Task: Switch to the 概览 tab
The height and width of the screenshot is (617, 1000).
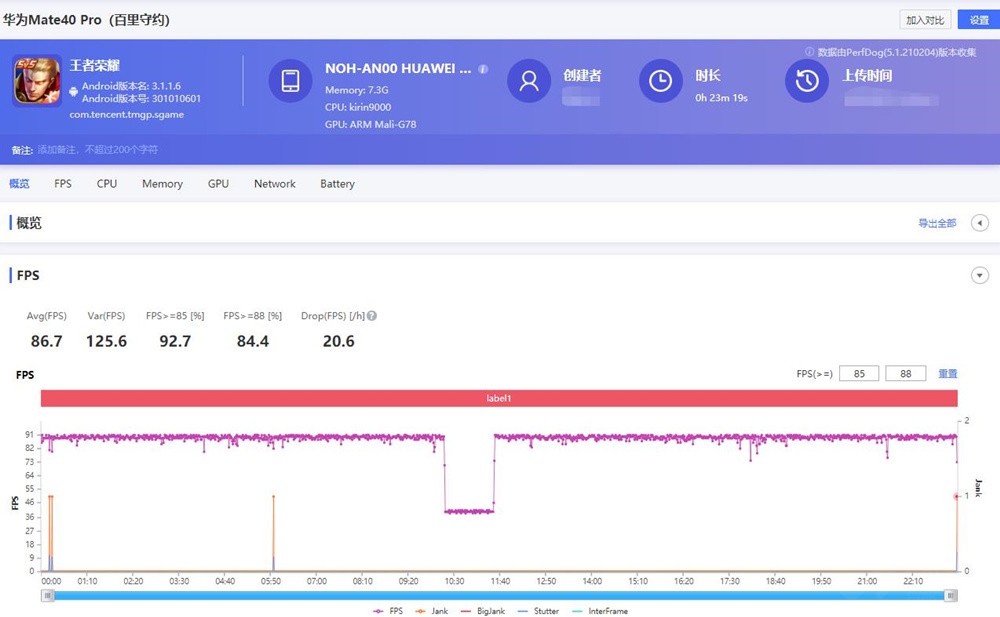Action: (x=19, y=184)
